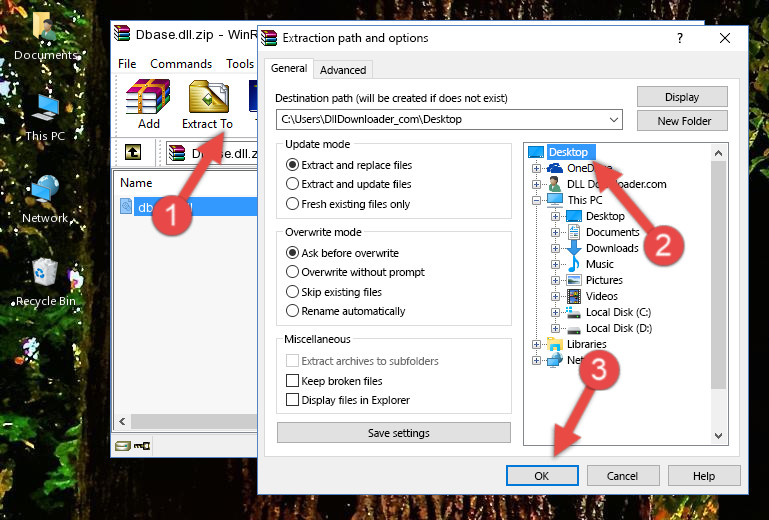Expand the Libraries tree node
The image size is (769, 520).
(x=537, y=344)
